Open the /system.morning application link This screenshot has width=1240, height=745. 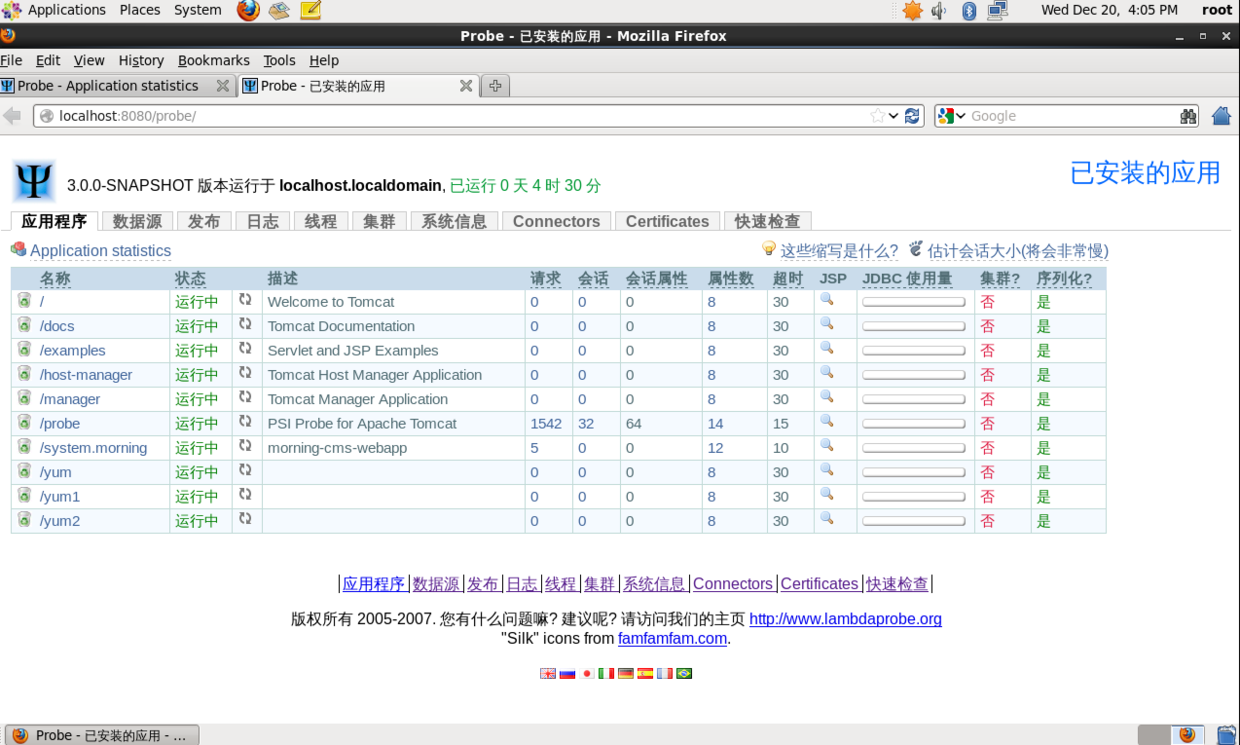pyautogui.click(x=93, y=447)
